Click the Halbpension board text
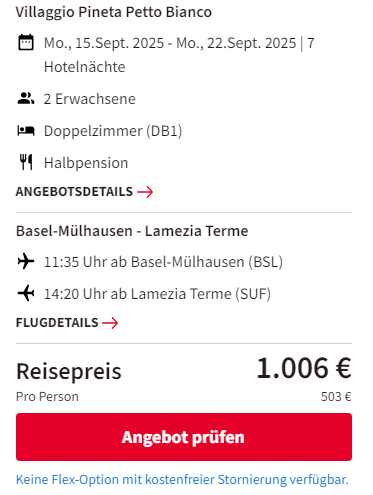Image resolution: width=373 pixels, height=495 pixels. pos(86,163)
